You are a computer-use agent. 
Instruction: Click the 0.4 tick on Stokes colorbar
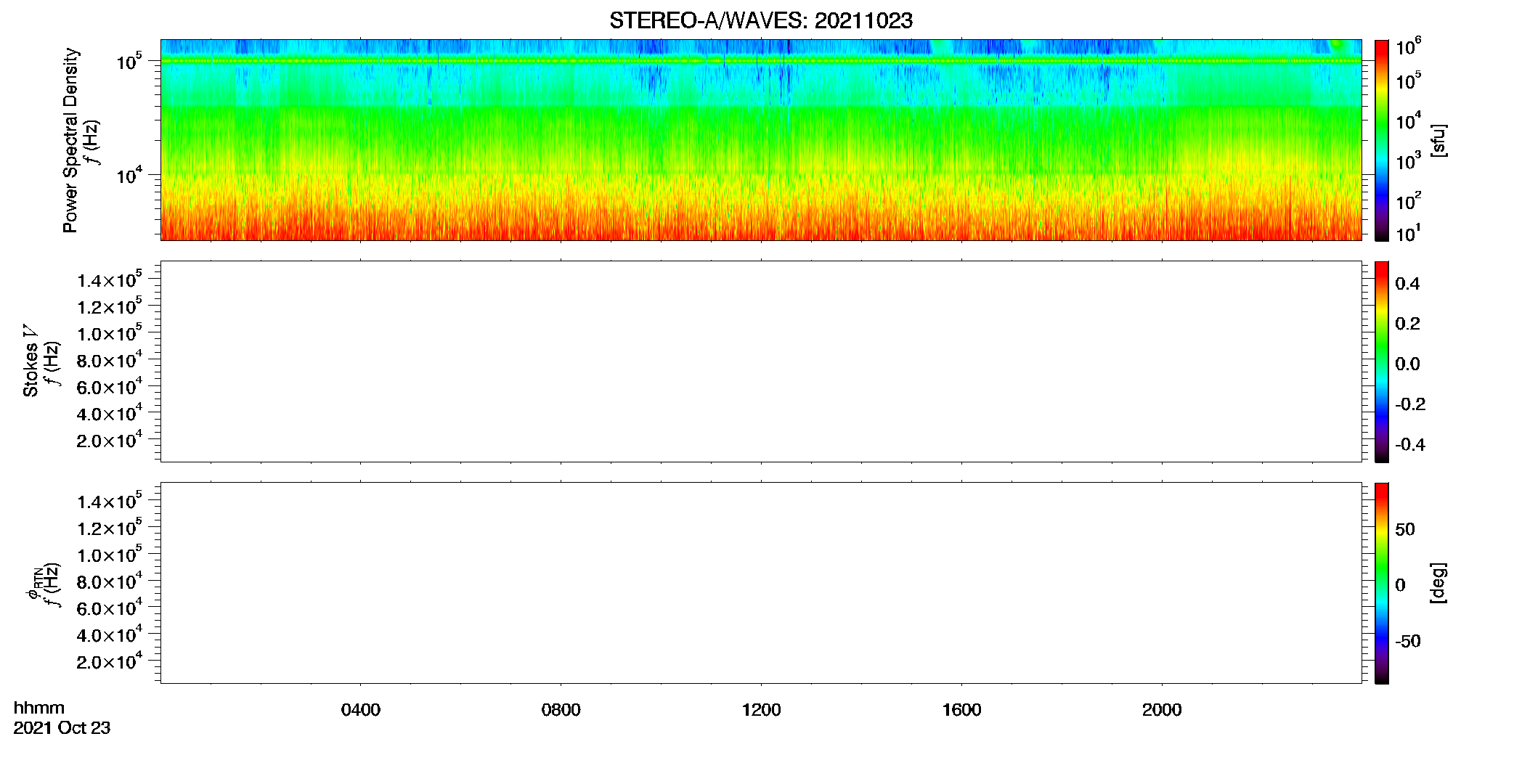(x=1407, y=284)
